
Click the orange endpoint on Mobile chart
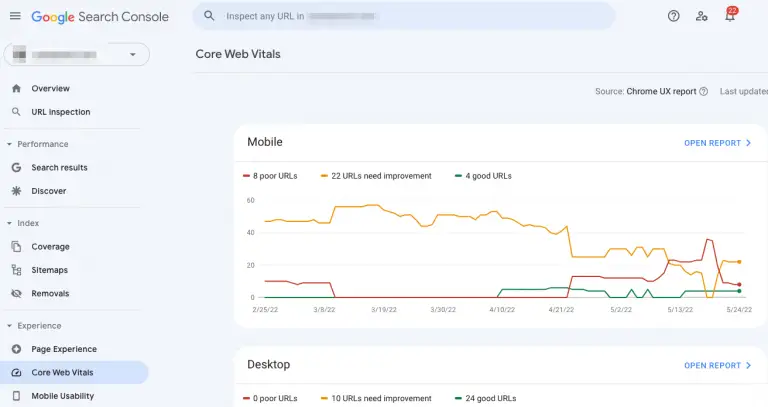click(x=739, y=262)
